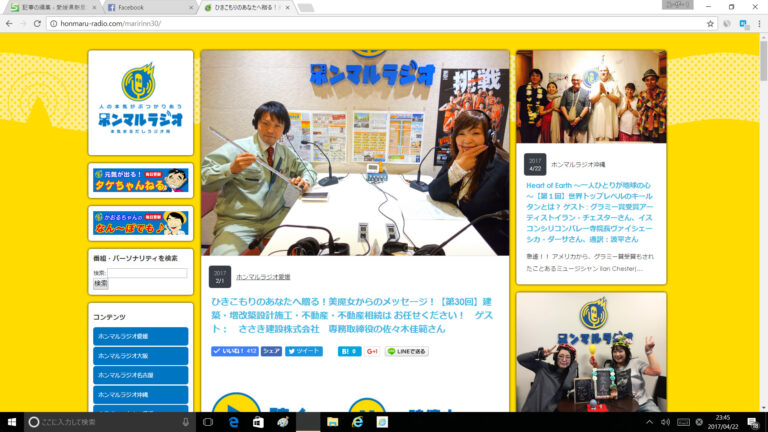Open a new tab
The image size is (768, 432).
point(306,8)
